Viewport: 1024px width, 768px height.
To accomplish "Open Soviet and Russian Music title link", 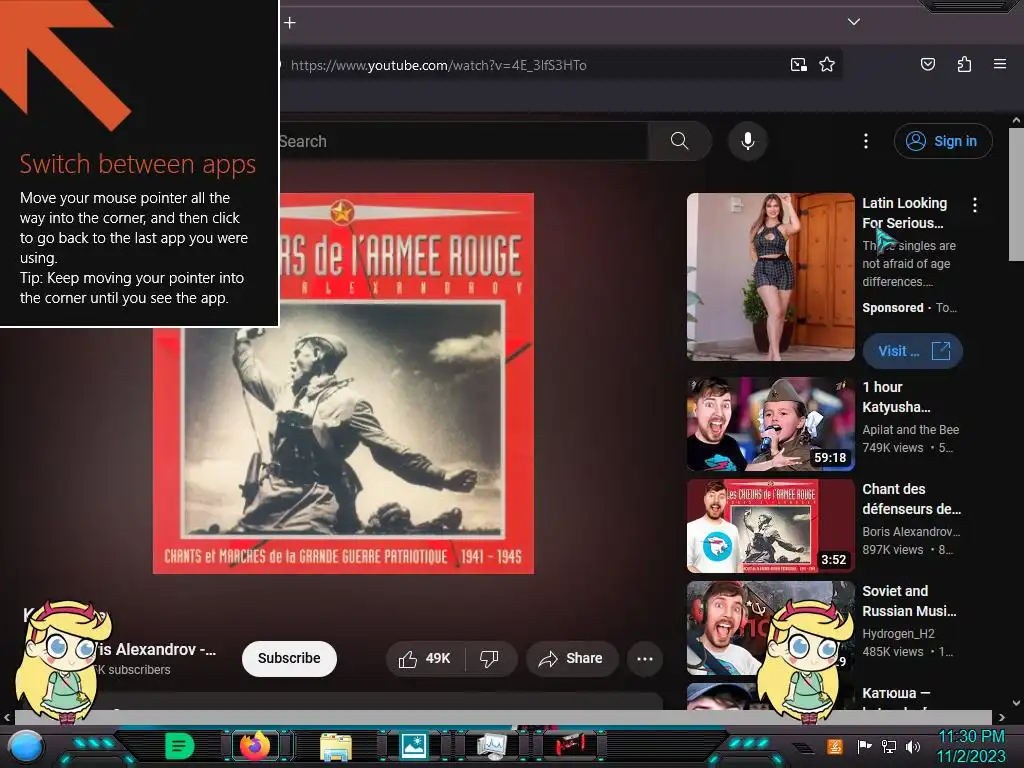I will point(909,601).
